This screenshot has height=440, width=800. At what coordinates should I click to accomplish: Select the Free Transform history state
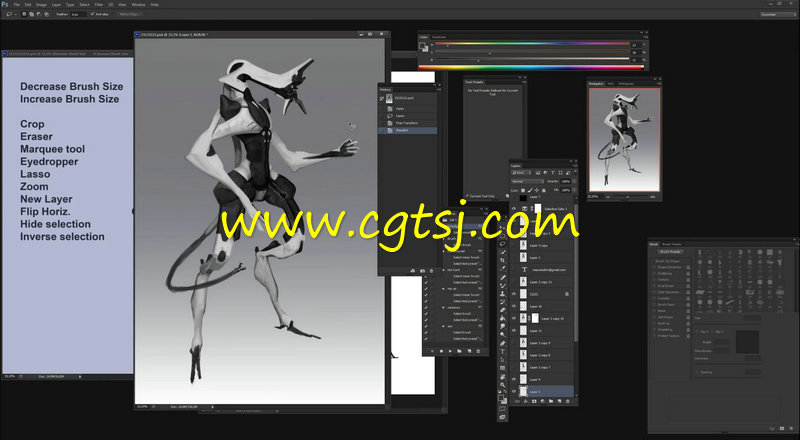click(408, 123)
